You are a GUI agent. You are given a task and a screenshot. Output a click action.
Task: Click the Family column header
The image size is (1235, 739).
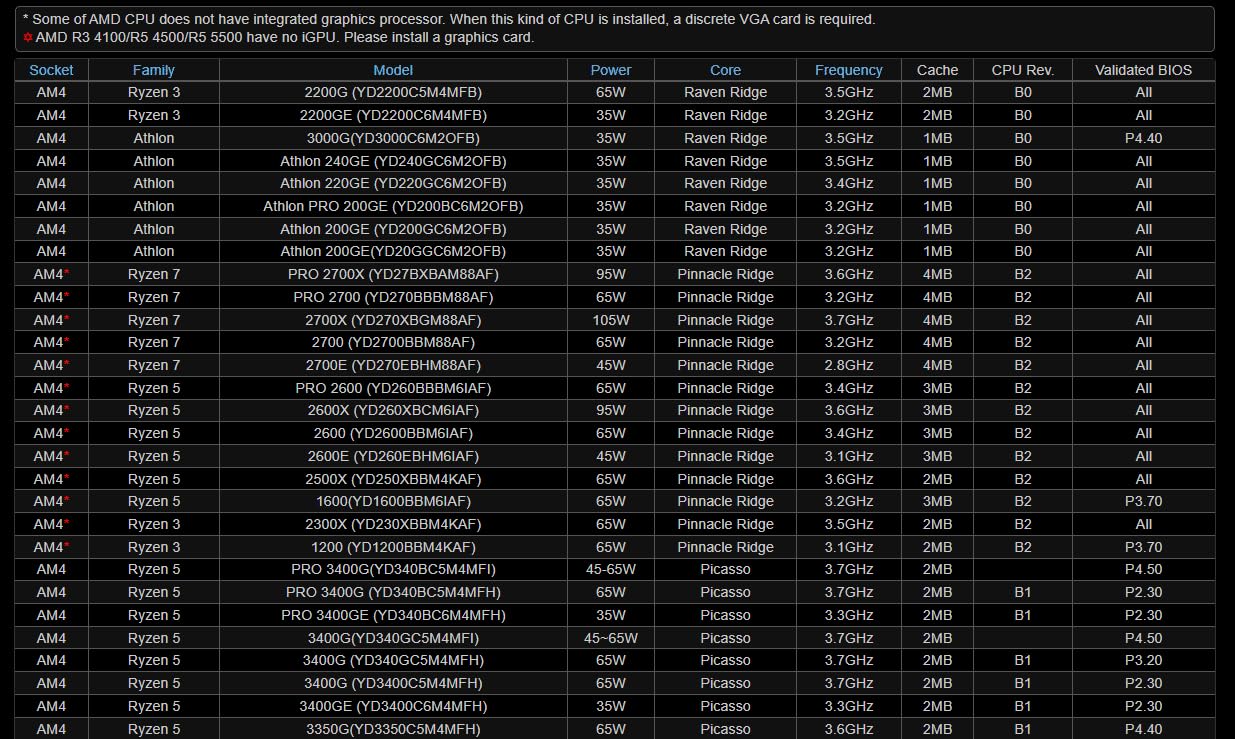[153, 70]
